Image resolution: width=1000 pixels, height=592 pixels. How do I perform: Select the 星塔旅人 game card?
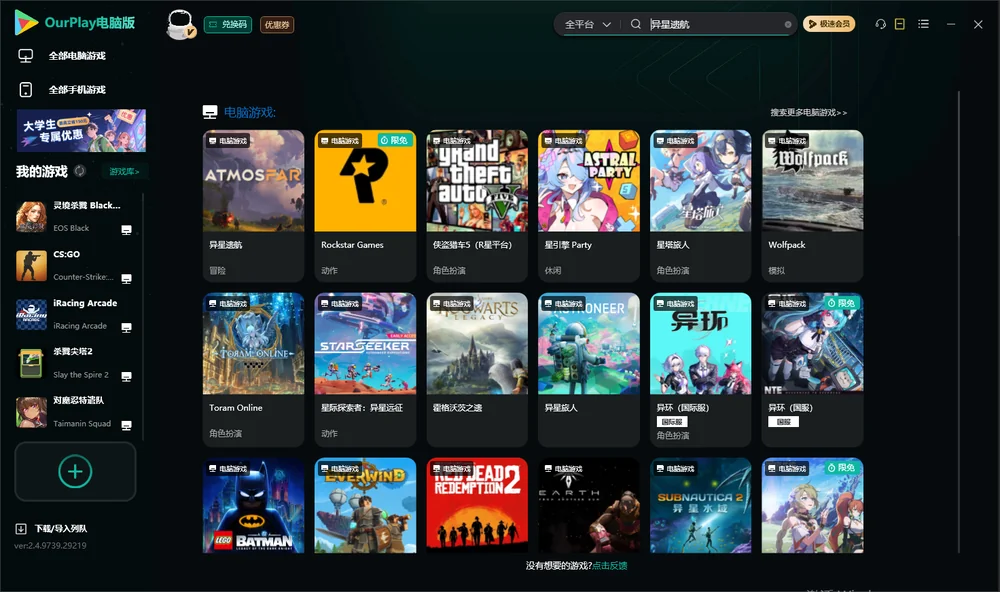(x=701, y=206)
